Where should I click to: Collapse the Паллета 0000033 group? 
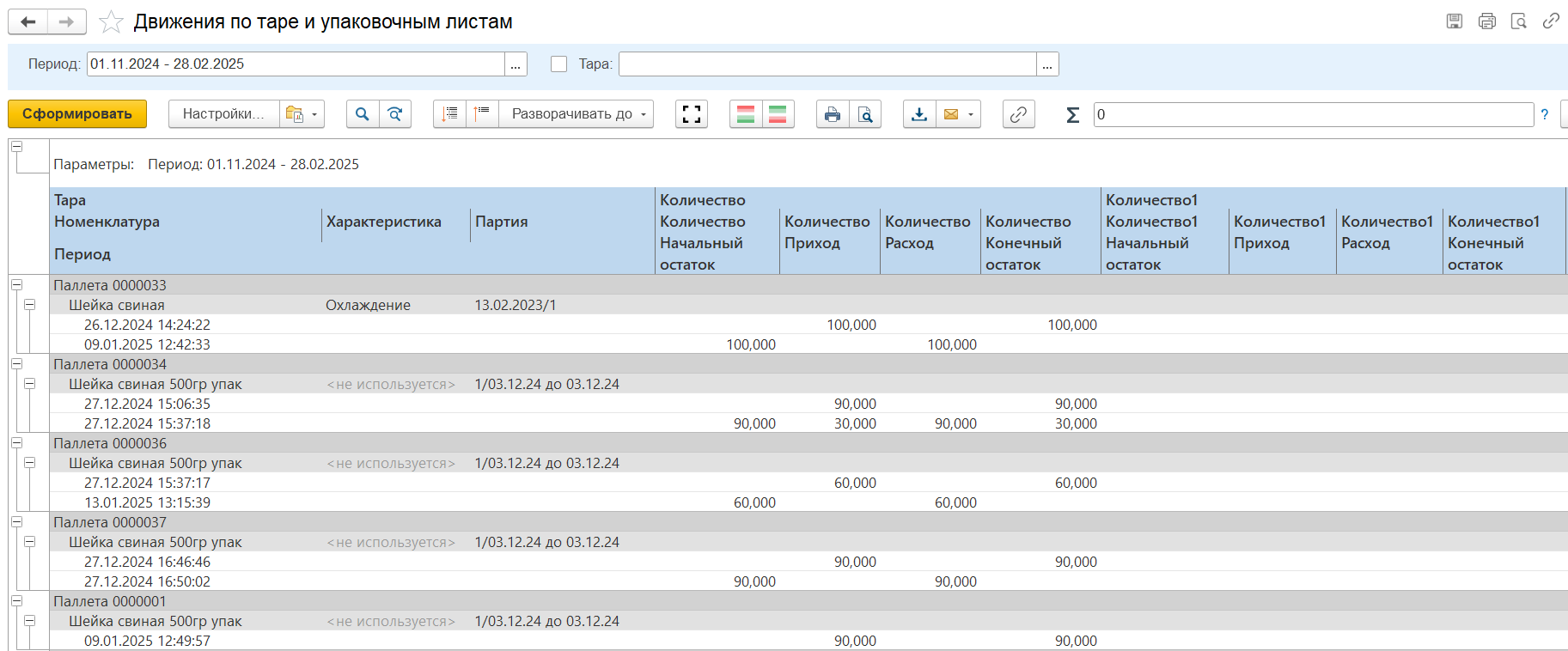point(16,285)
